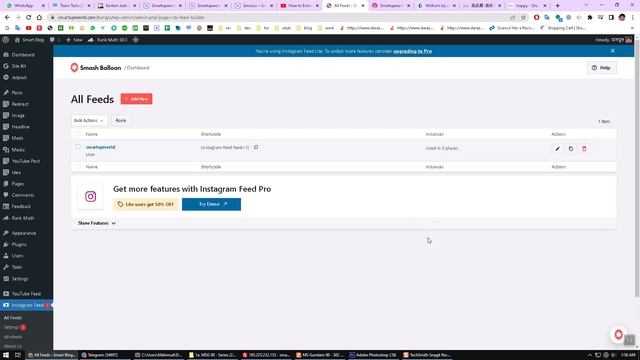The width and height of the screenshot is (640, 360).
Task: Click Add New feed button
Action: (136, 99)
